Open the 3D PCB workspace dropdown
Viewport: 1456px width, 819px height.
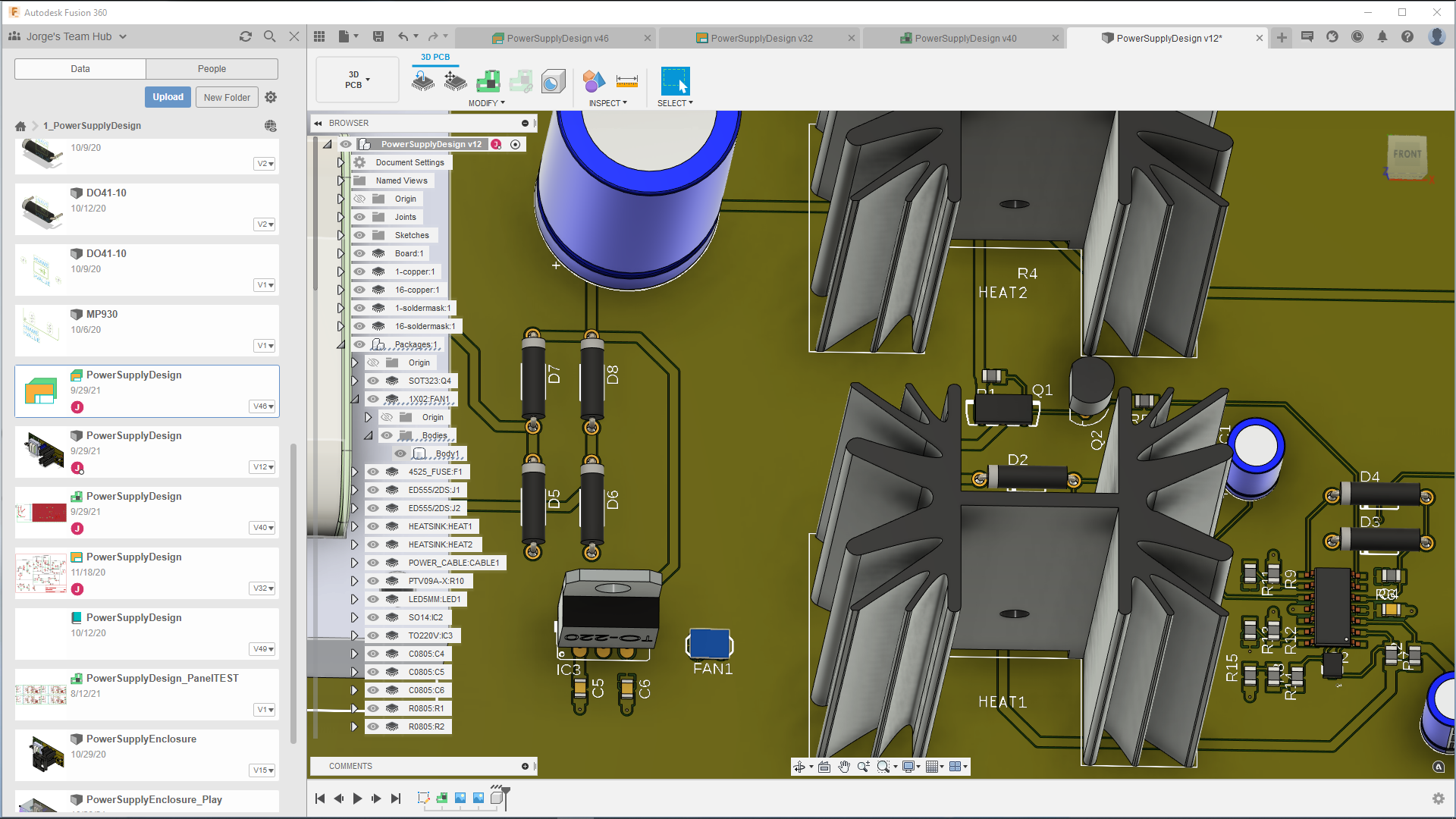pyautogui.click(x=357, y=80)
